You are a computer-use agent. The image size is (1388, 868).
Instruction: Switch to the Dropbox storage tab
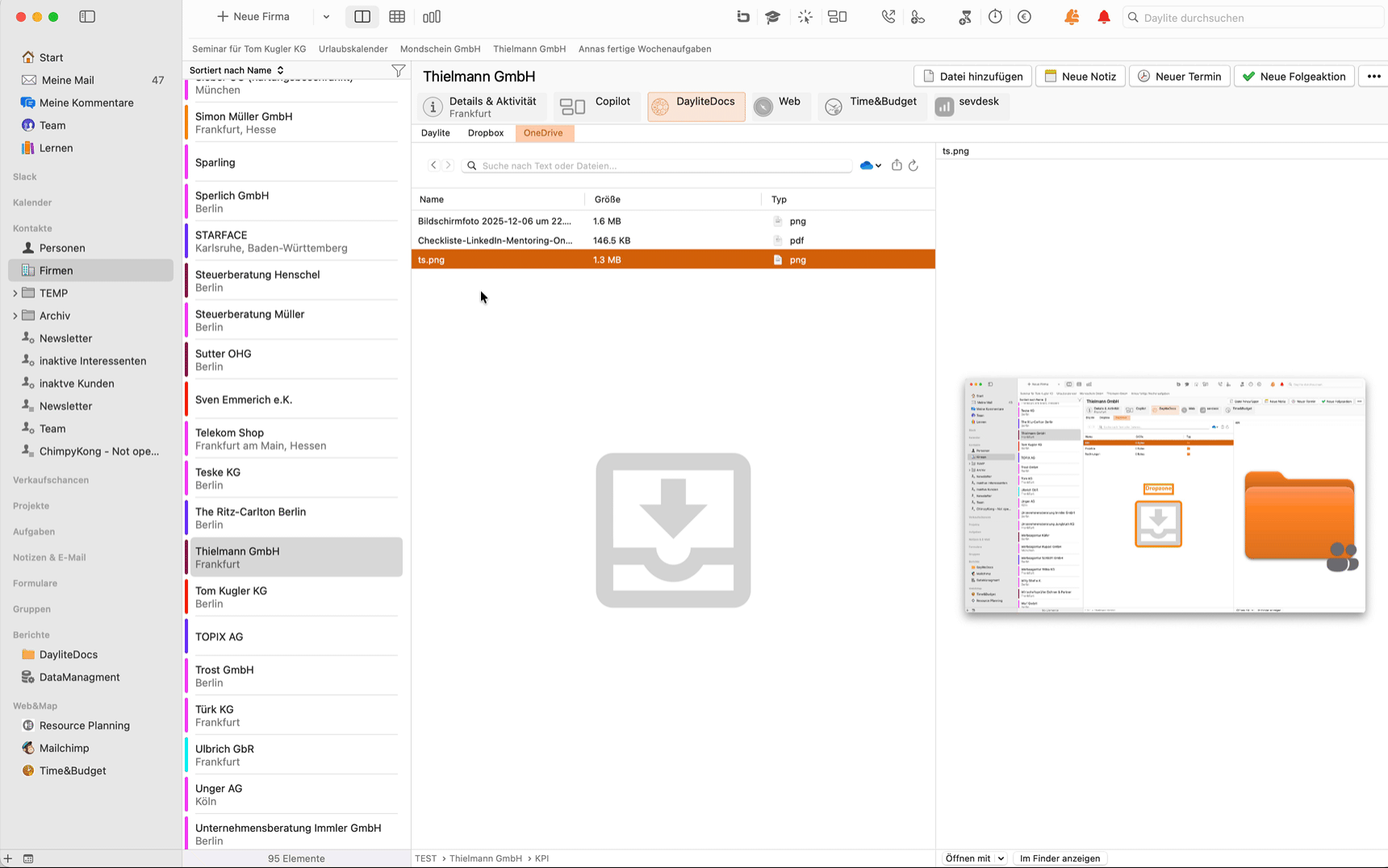[x=486, y=133]
